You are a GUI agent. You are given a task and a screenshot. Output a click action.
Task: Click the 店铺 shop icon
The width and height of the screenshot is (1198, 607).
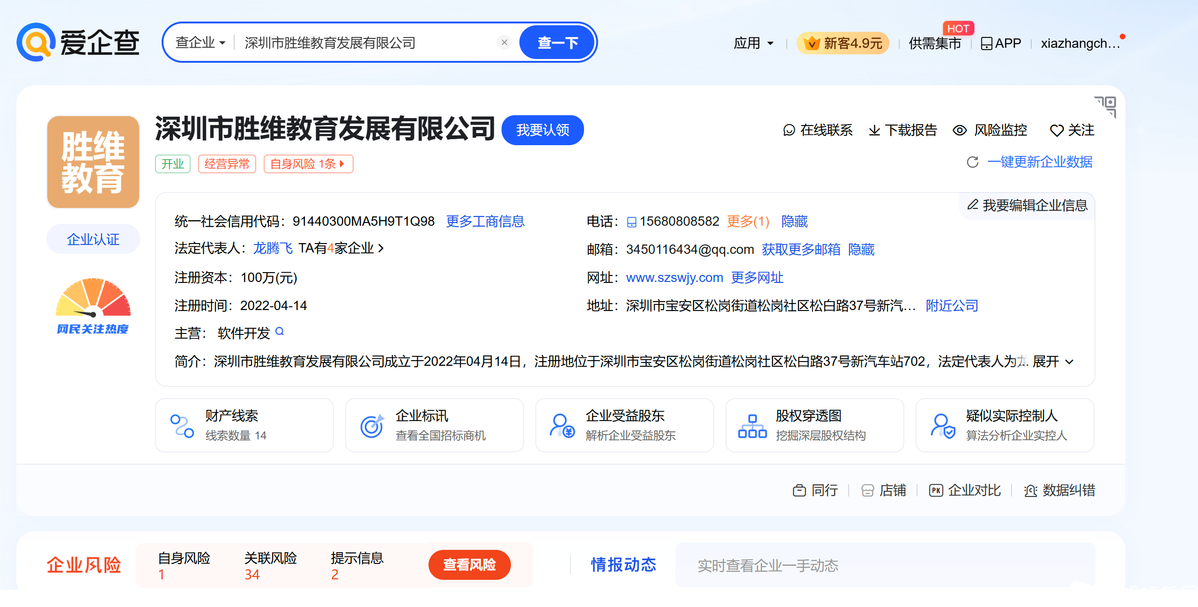coord(867,491)
